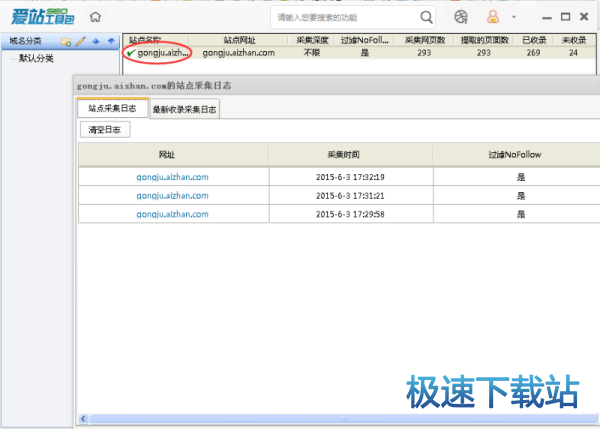Expand the dropdown arrow beside the avatar

click(514, 17)
